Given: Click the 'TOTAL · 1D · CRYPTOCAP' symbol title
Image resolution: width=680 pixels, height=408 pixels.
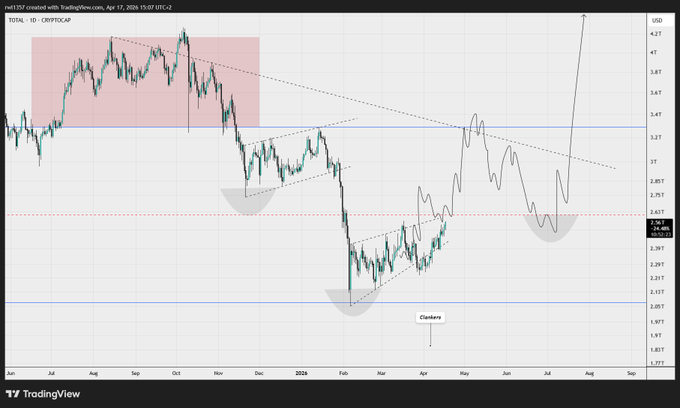Looking at the screenshot, I should click(39, 20).
